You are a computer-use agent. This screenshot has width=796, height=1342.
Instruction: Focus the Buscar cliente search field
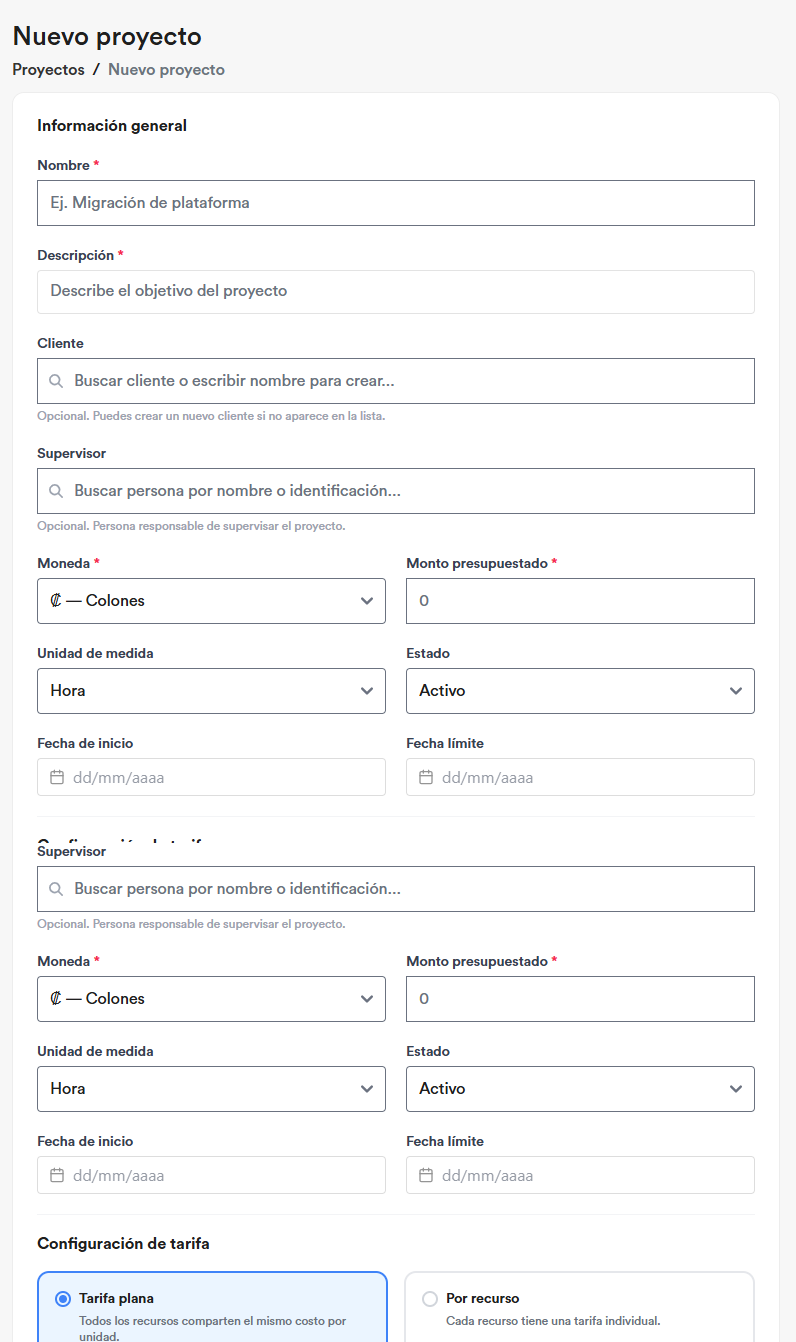396,381
